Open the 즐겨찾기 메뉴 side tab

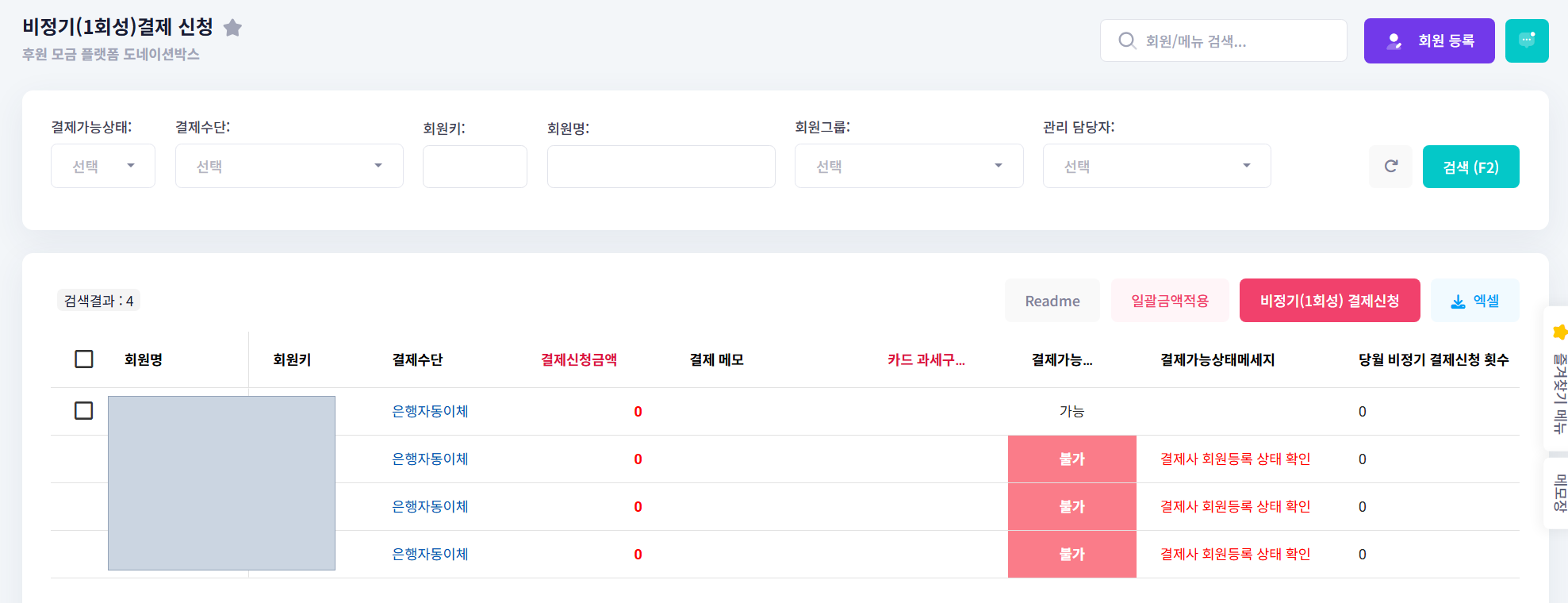[x=1558, y=379]
